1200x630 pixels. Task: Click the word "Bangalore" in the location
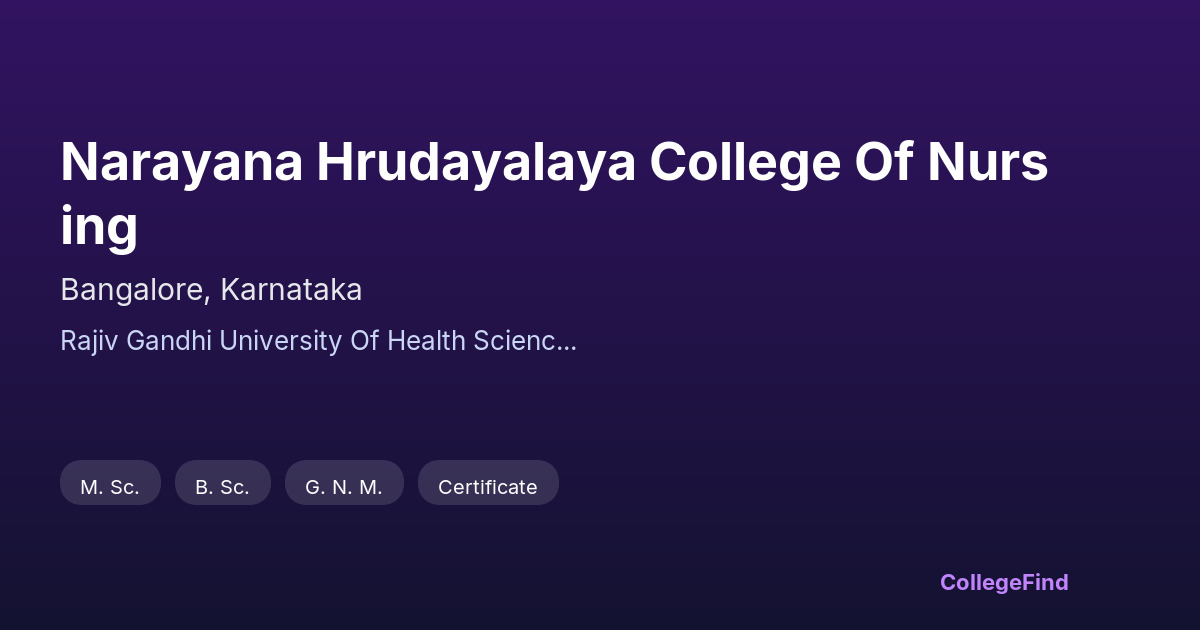click(135, 290)
